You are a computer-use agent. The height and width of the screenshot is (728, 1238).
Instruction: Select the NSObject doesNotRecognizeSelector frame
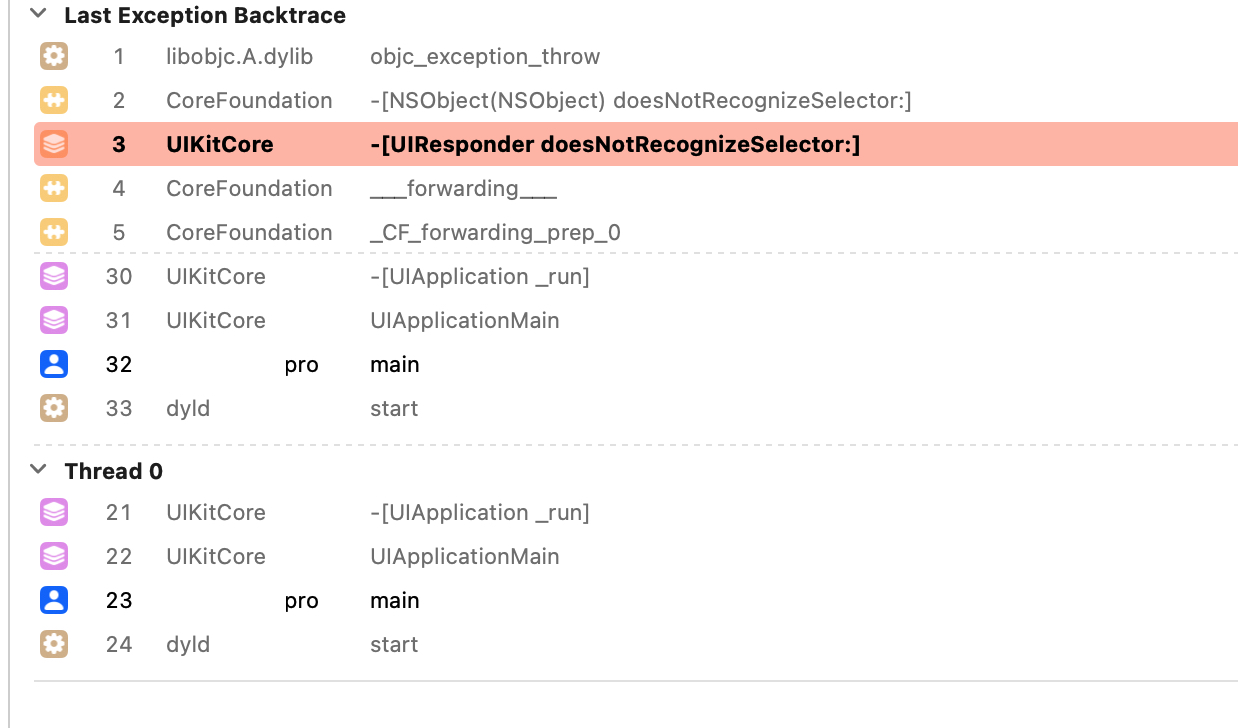coord(640,101)
